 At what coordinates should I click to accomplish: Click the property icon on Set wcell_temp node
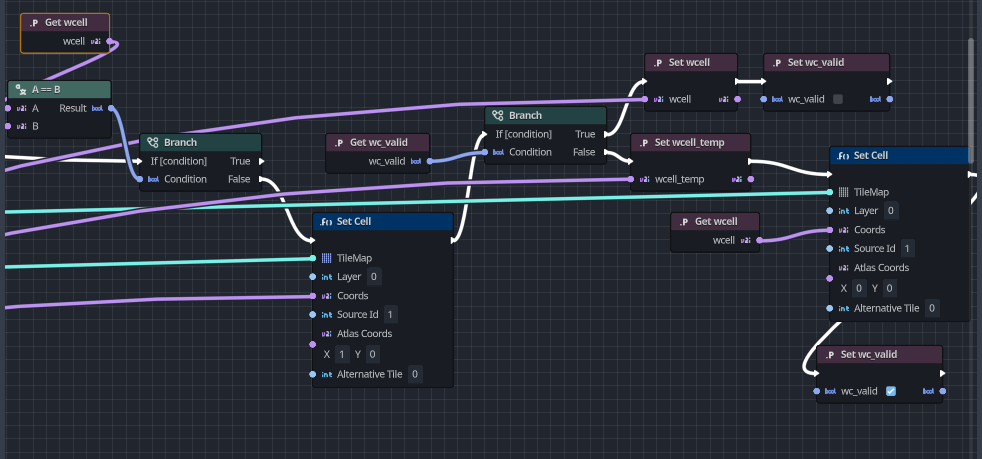pos(644,143)
